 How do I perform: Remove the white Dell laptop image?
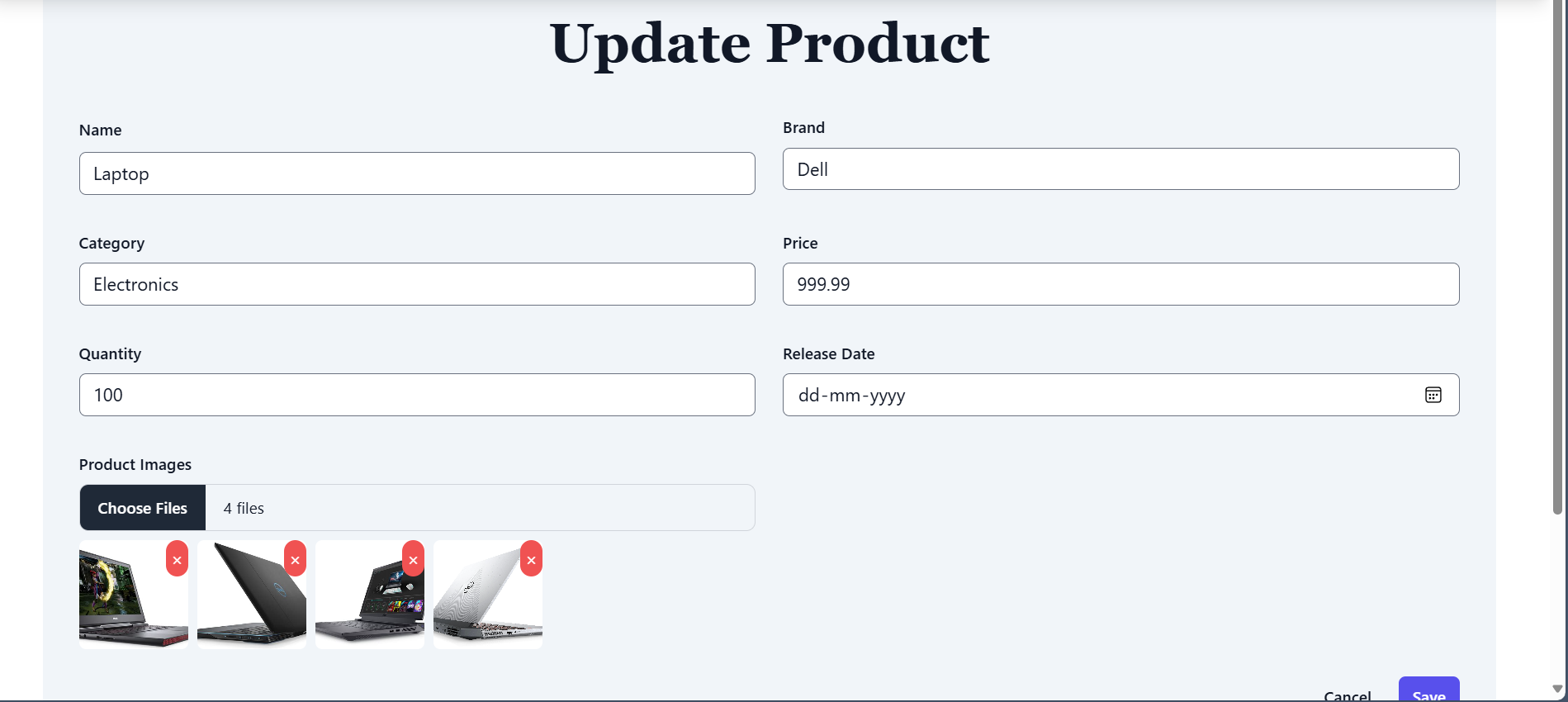531,559
